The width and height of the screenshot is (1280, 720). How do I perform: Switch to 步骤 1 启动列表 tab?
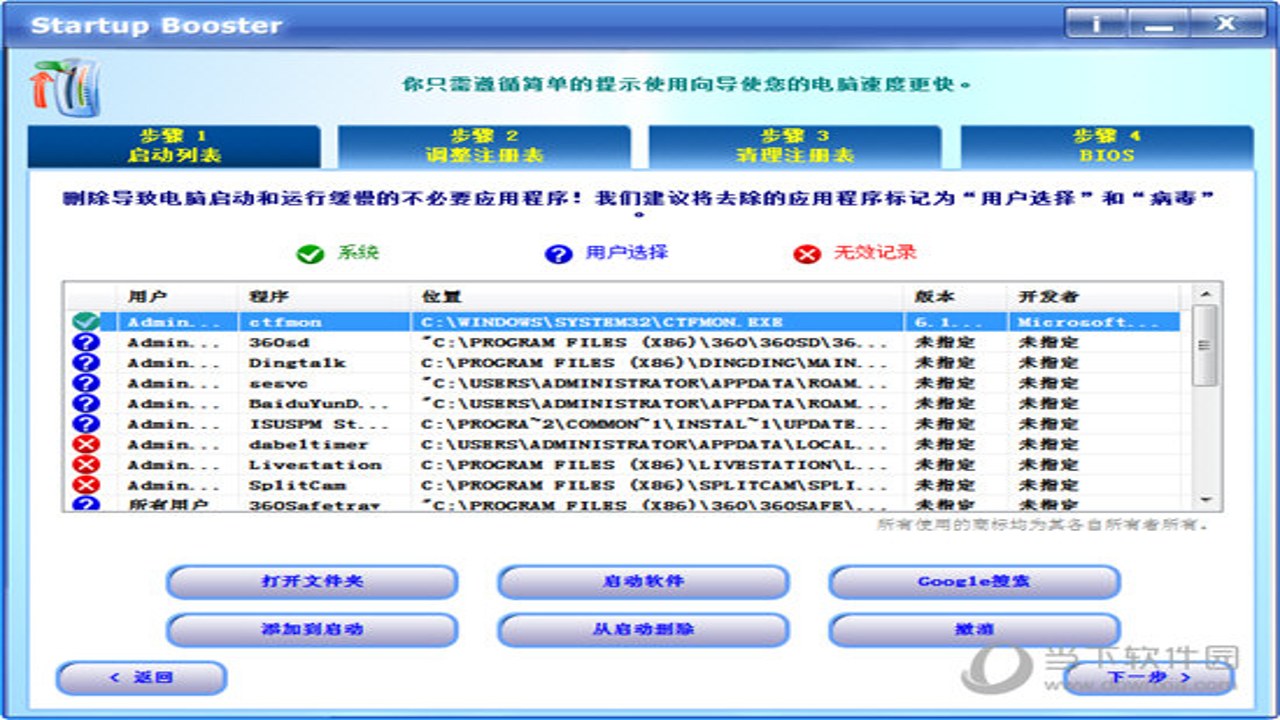[x=174, y=146]
